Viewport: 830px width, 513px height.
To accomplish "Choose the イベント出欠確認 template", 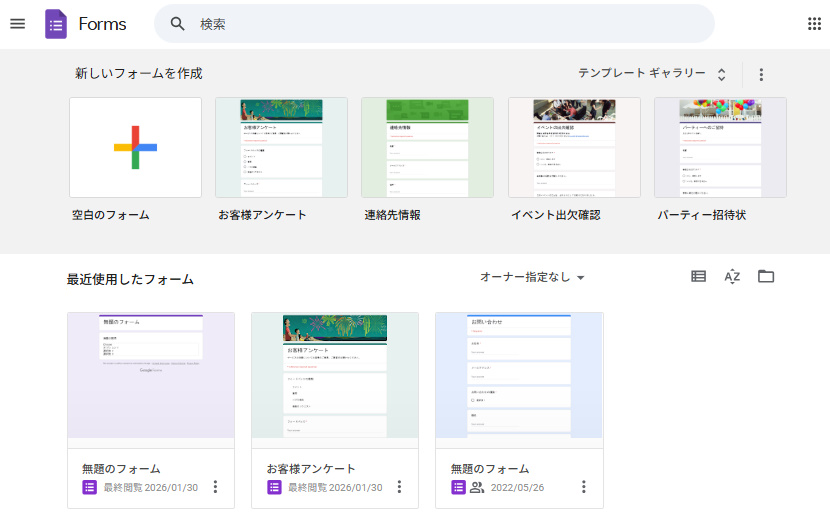I will click(574, 147).
